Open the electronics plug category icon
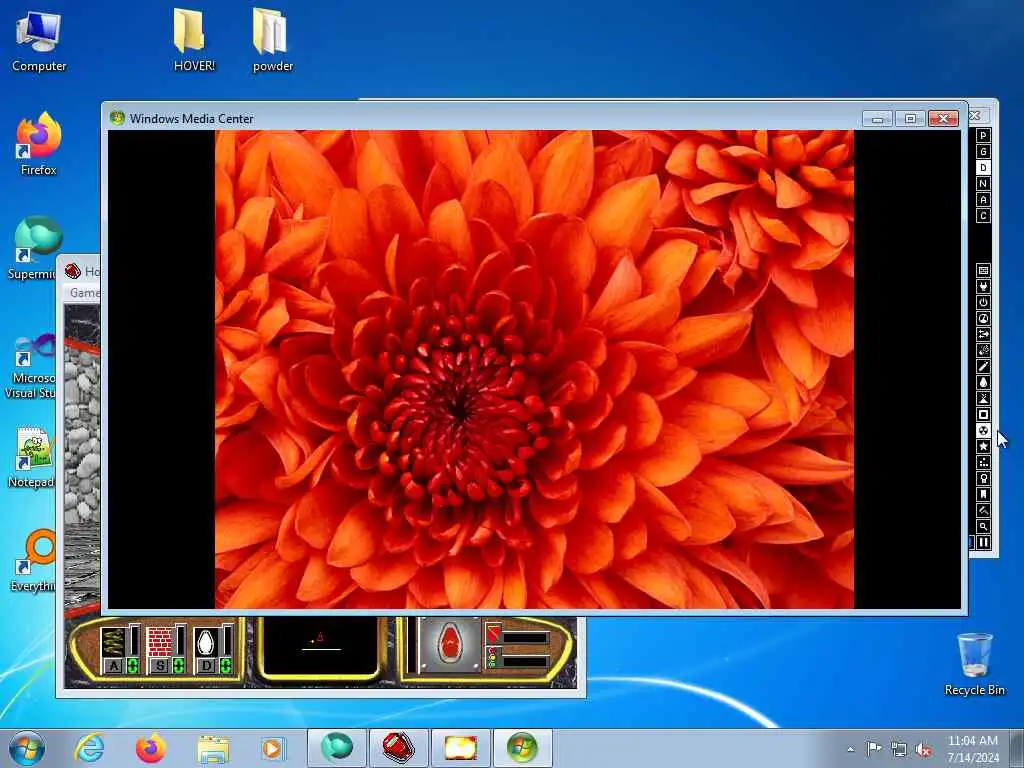1024x768 pixels. [983, 286]
